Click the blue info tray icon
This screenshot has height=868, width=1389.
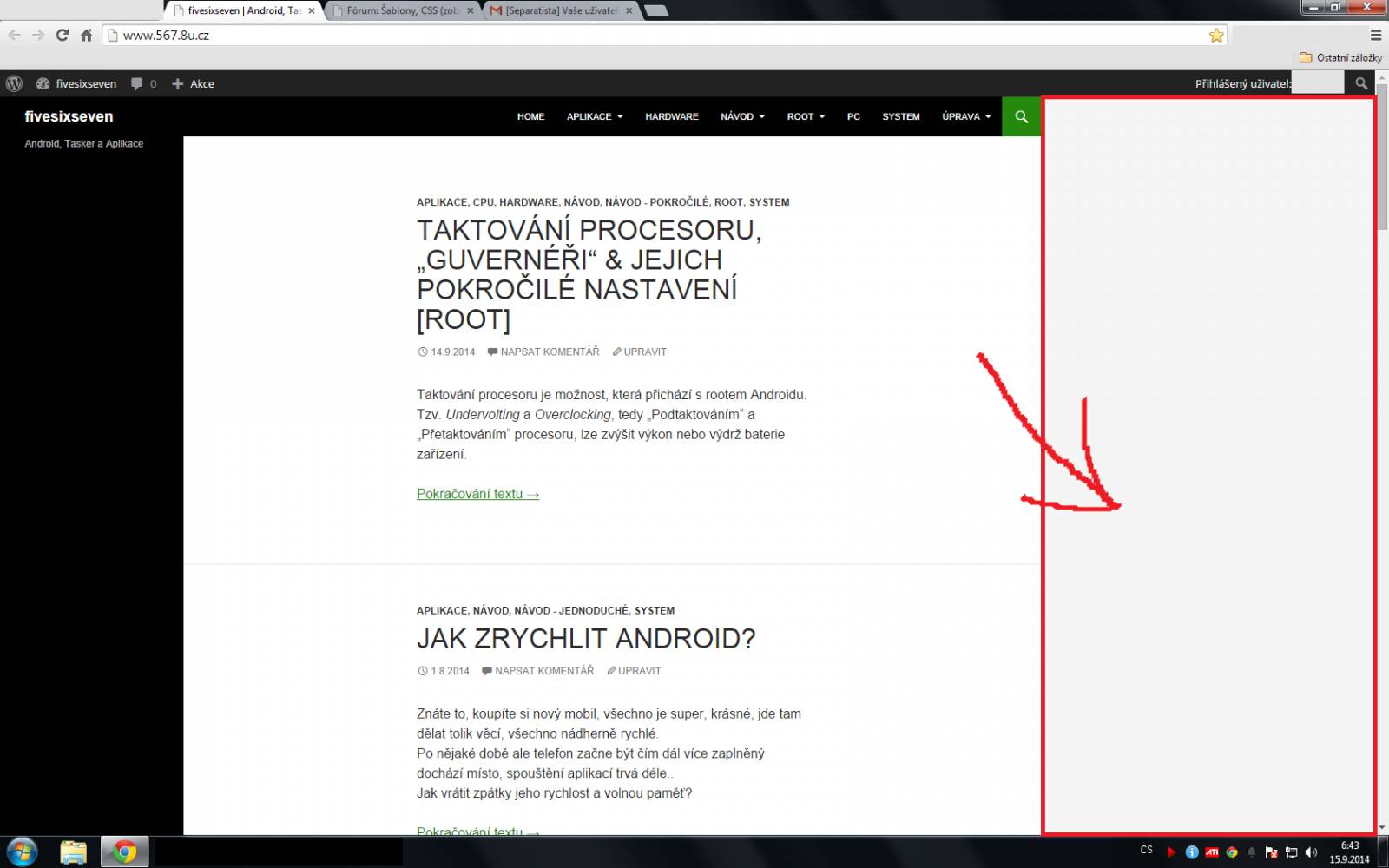pos(1192,852)
